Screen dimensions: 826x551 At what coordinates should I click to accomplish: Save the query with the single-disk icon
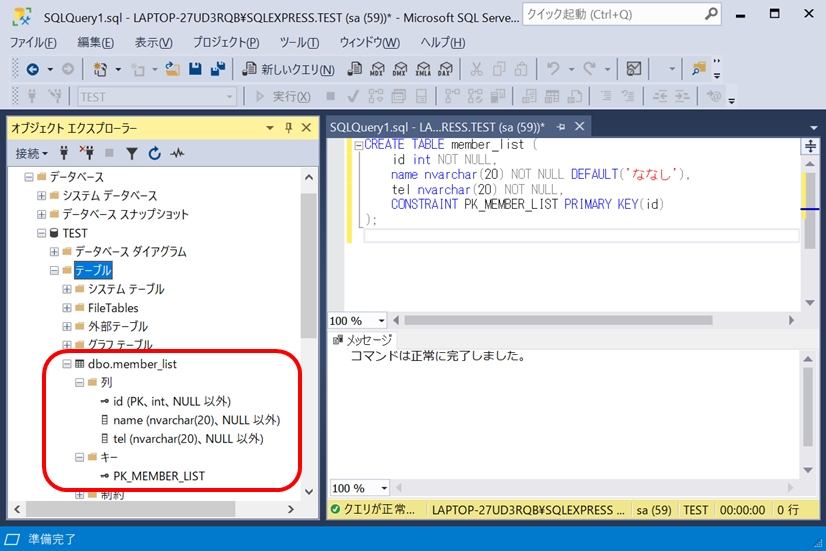(195, 69)
